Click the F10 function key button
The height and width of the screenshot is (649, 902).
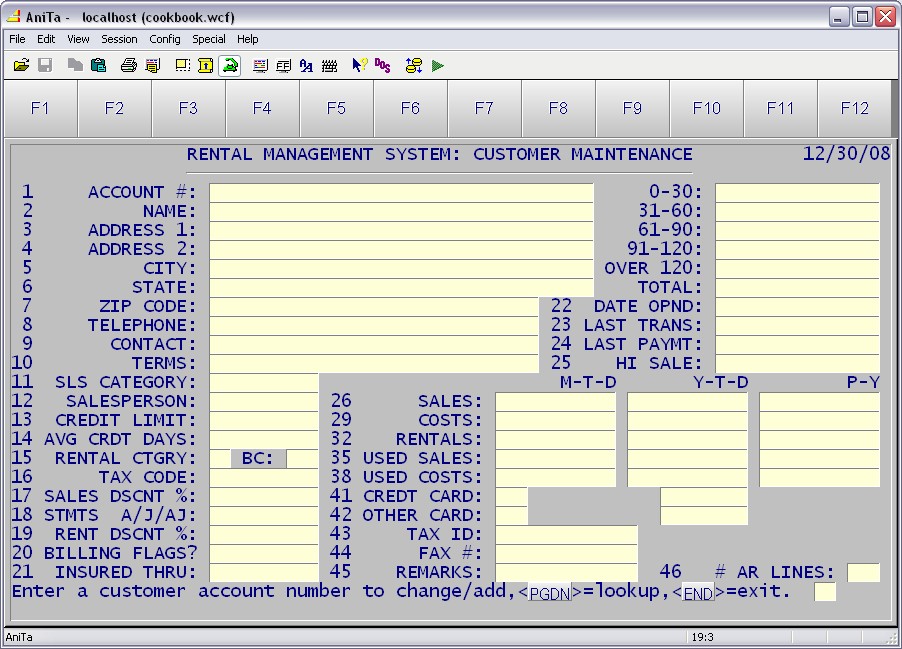[x=706, y=108]
